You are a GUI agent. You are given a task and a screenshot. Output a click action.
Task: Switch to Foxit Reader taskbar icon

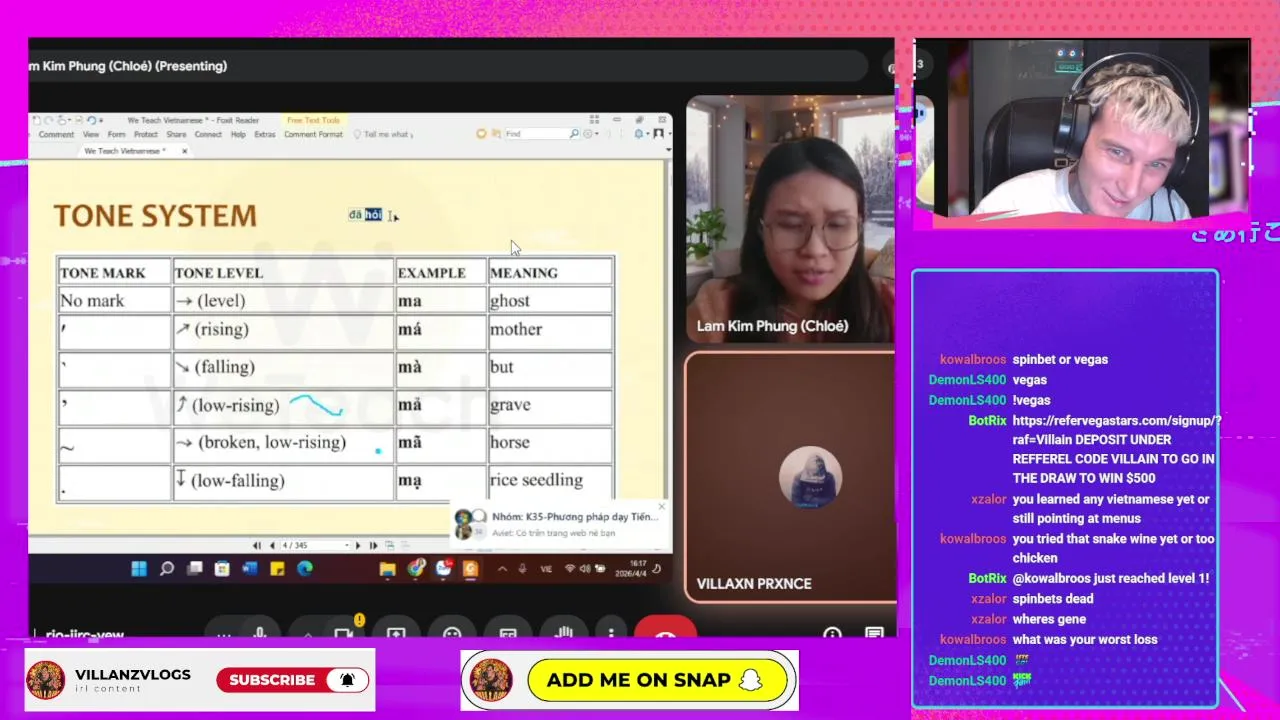click(470, 569)
